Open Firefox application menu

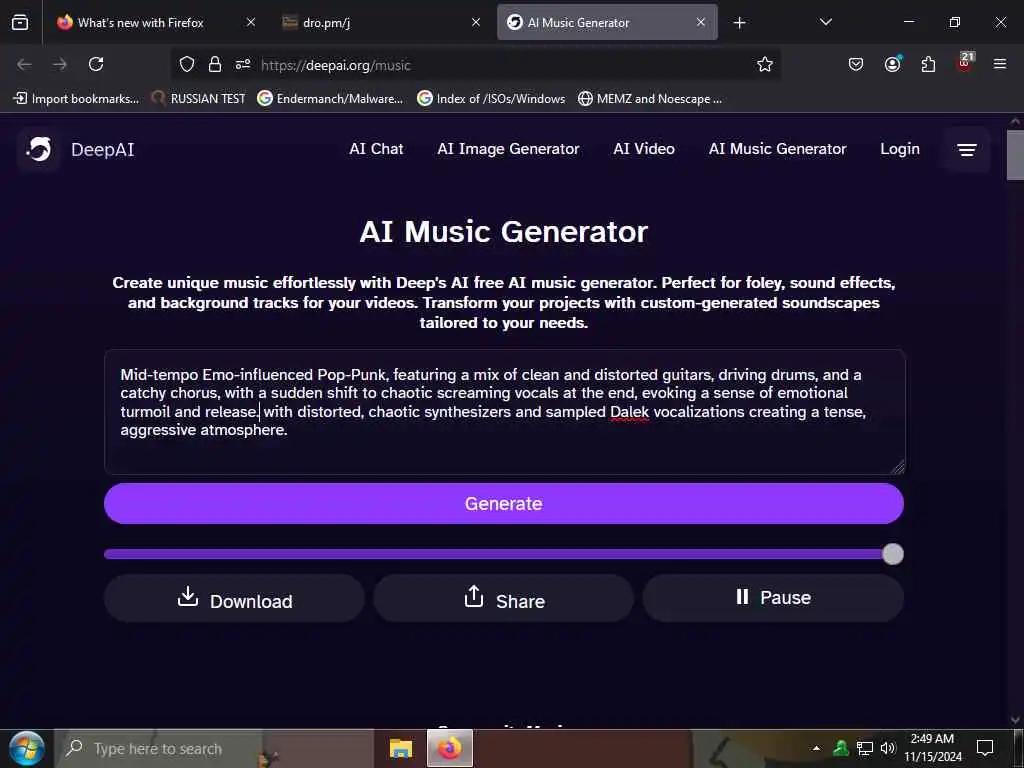1000,64
